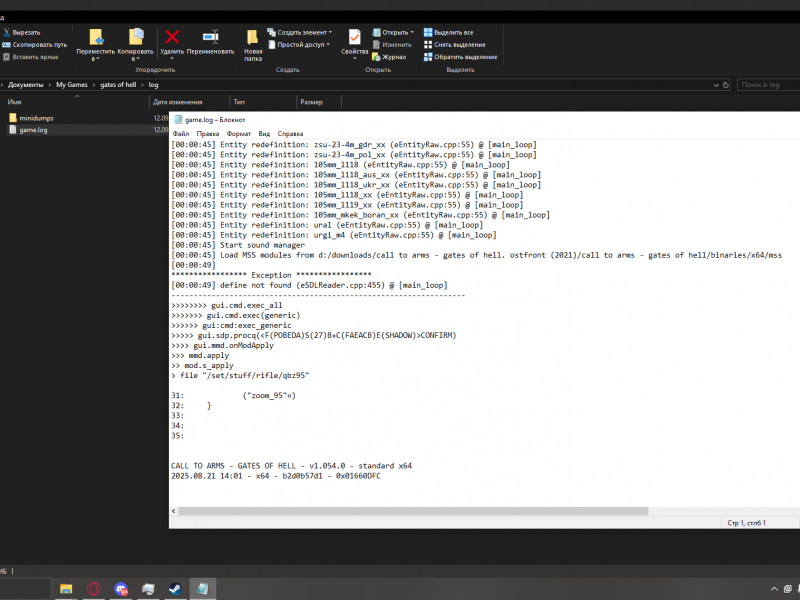Click the game.log – Блокнот title bar
Screen dimensions: 800x600
pyautogui.click(x=485, y=119)
